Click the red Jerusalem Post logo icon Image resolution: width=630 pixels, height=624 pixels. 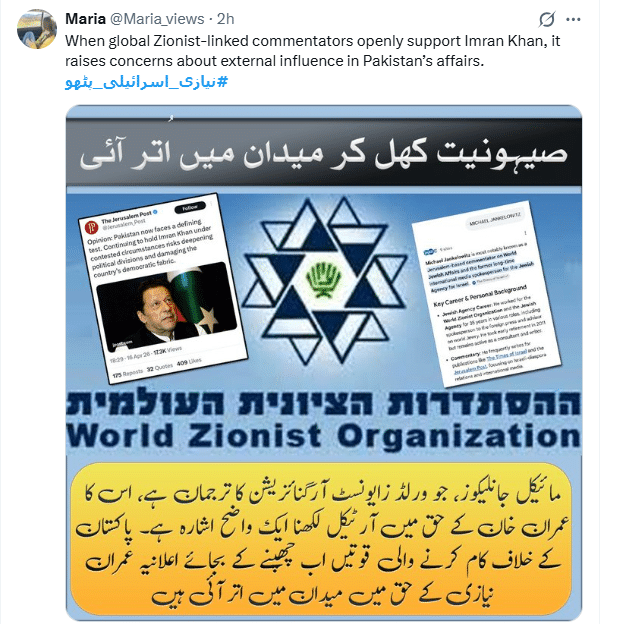[91, 228]
